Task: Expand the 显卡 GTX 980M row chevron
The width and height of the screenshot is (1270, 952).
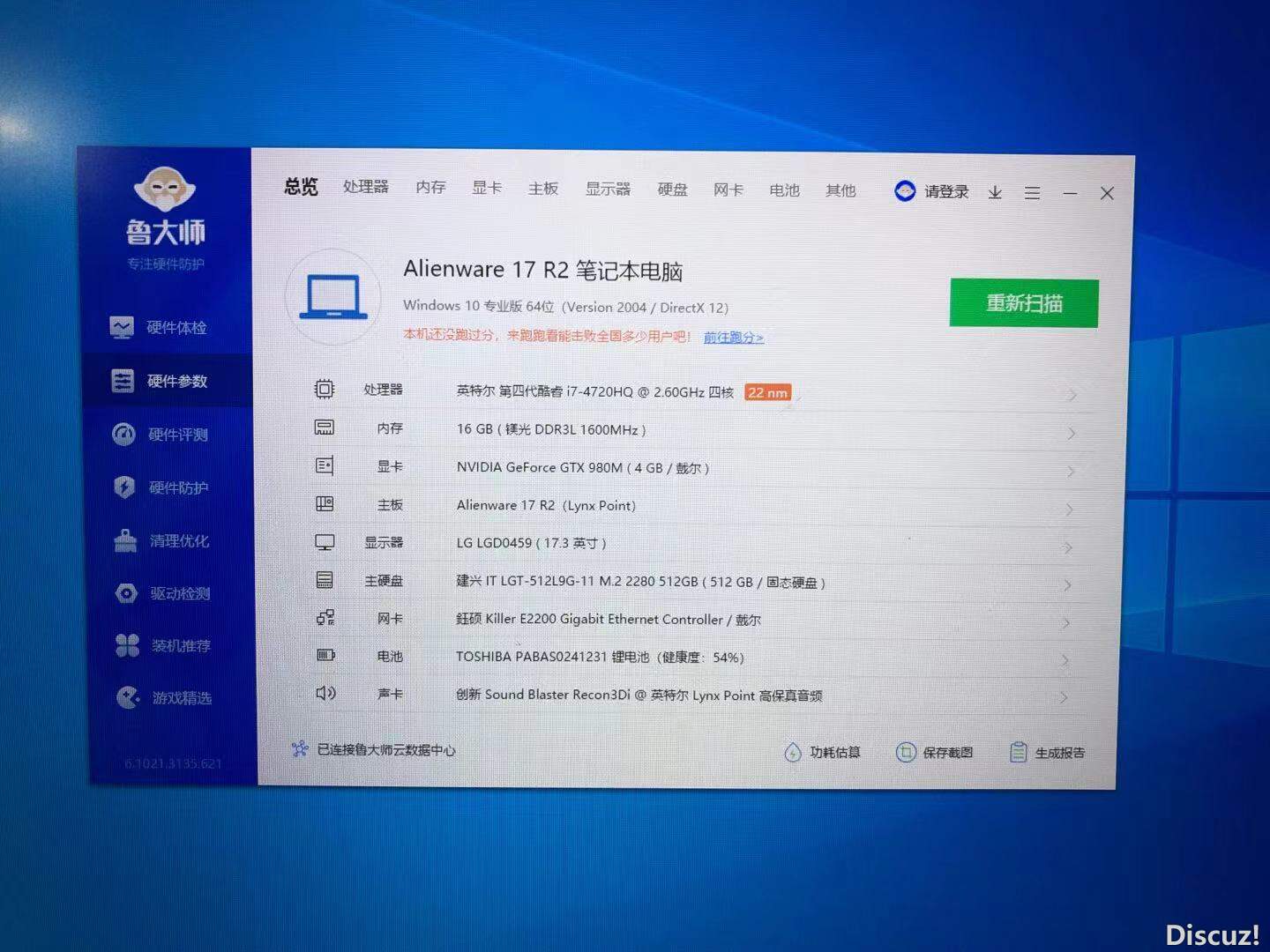Action: click(1071, 472)
